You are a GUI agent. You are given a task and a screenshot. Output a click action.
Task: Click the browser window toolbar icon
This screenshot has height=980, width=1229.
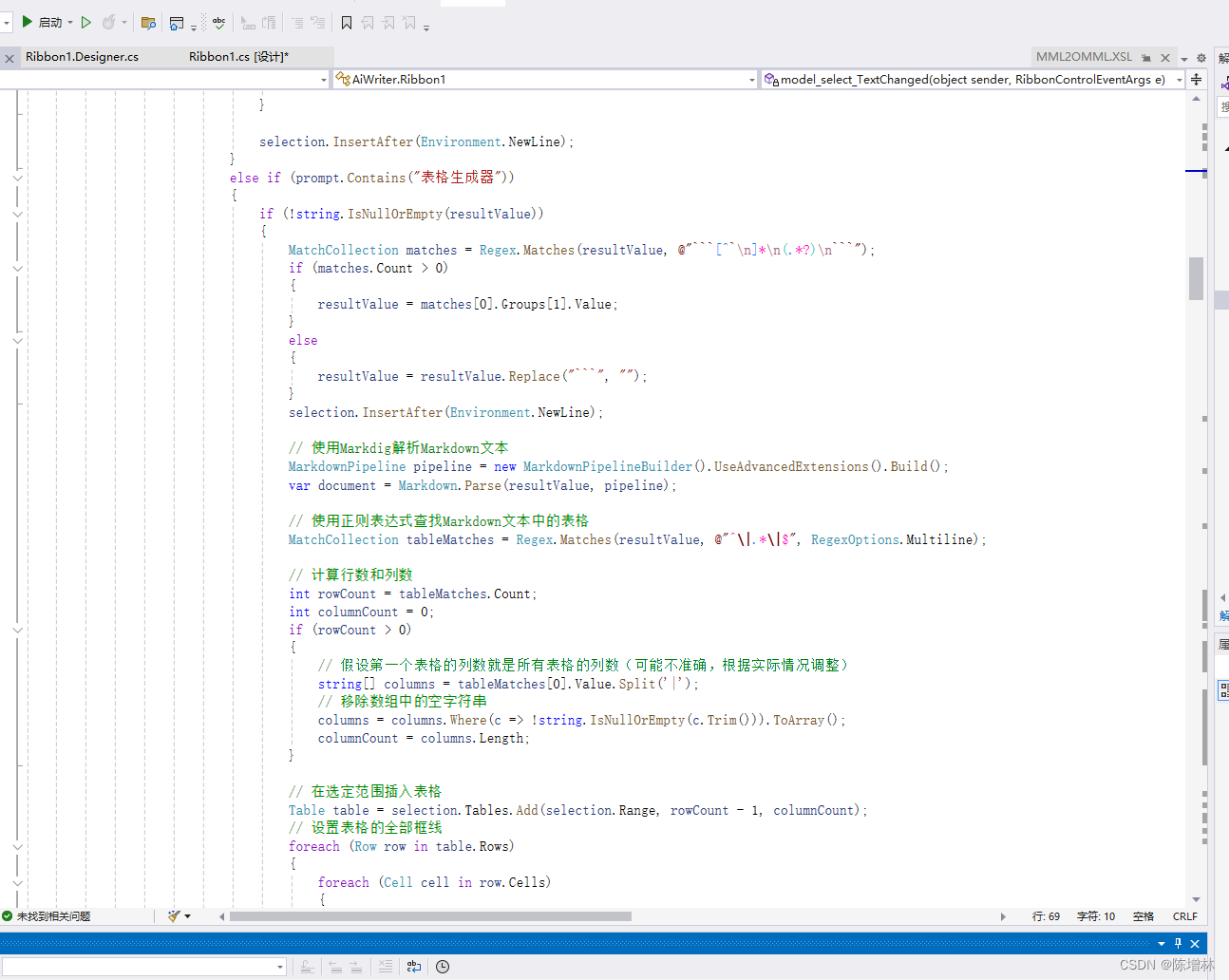(x=177, y=23)
